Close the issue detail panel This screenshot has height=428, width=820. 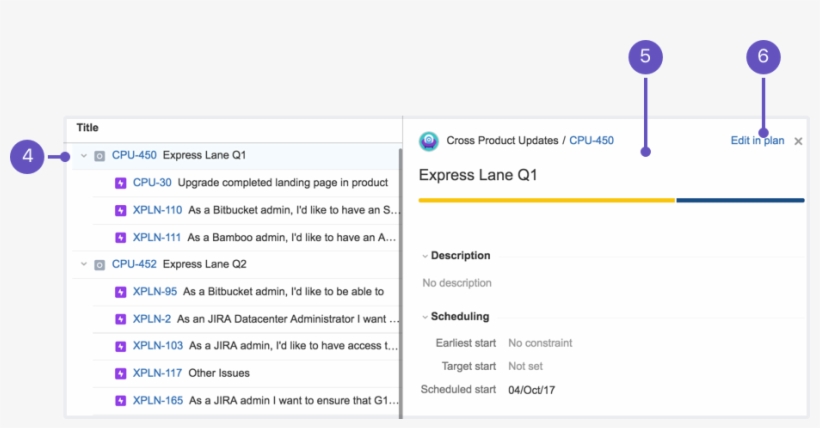798,142
